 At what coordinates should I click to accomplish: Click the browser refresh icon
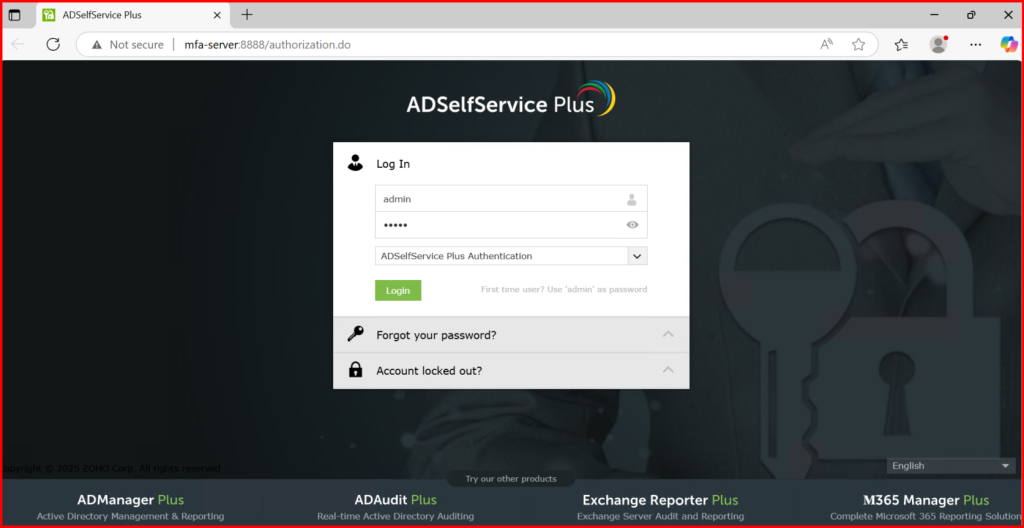coord(53,44)
